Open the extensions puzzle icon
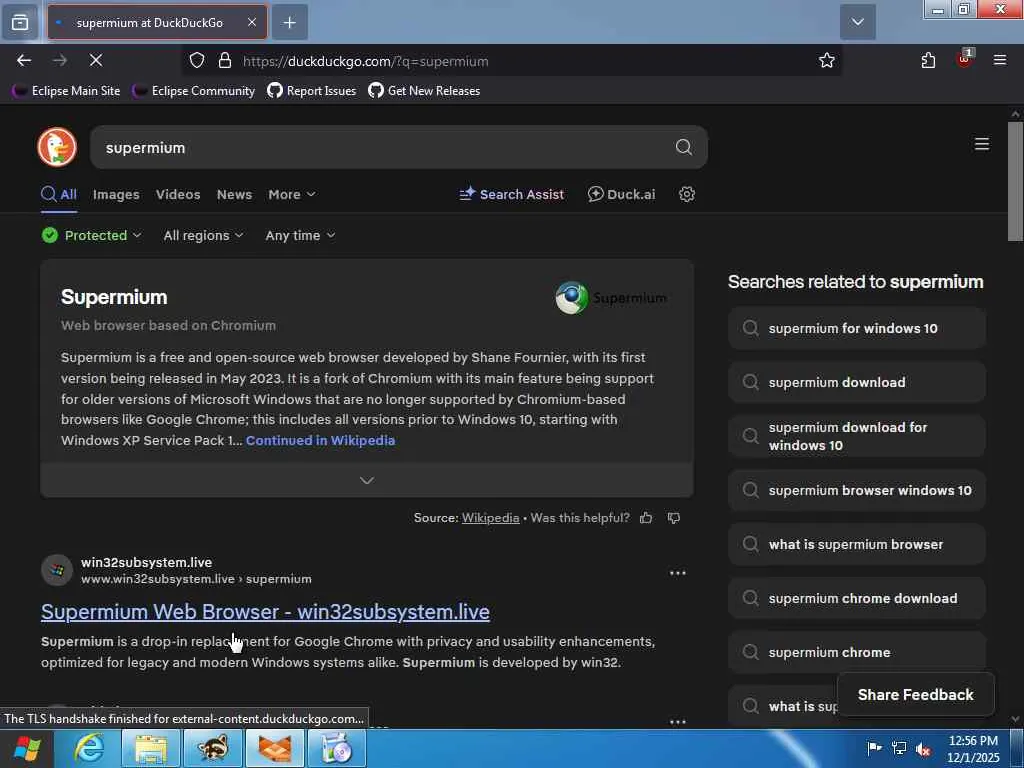 pos(928,61)
